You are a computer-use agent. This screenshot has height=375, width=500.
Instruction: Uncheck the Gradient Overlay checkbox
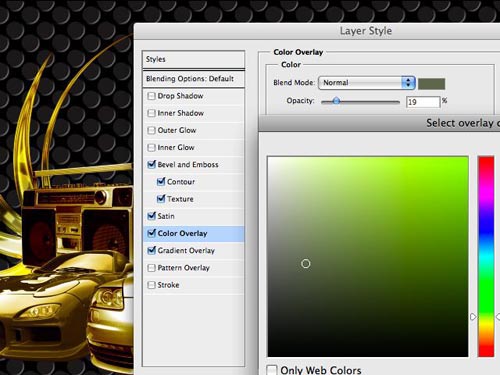coord(151,250)
